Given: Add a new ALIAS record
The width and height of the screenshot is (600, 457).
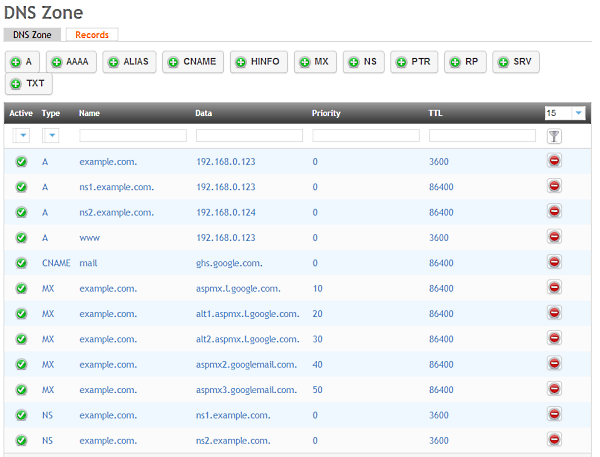Looking at the screenshot, I should tap(129, 62).
